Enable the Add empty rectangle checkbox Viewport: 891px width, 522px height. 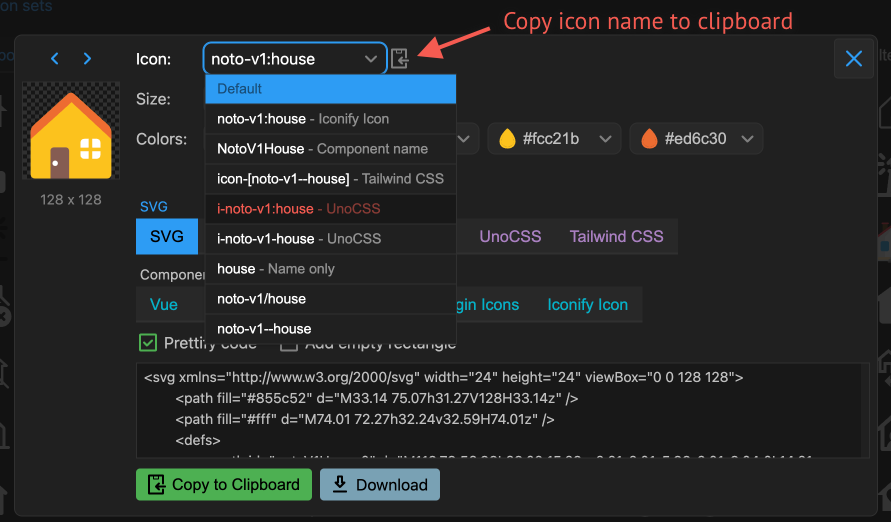289,343
